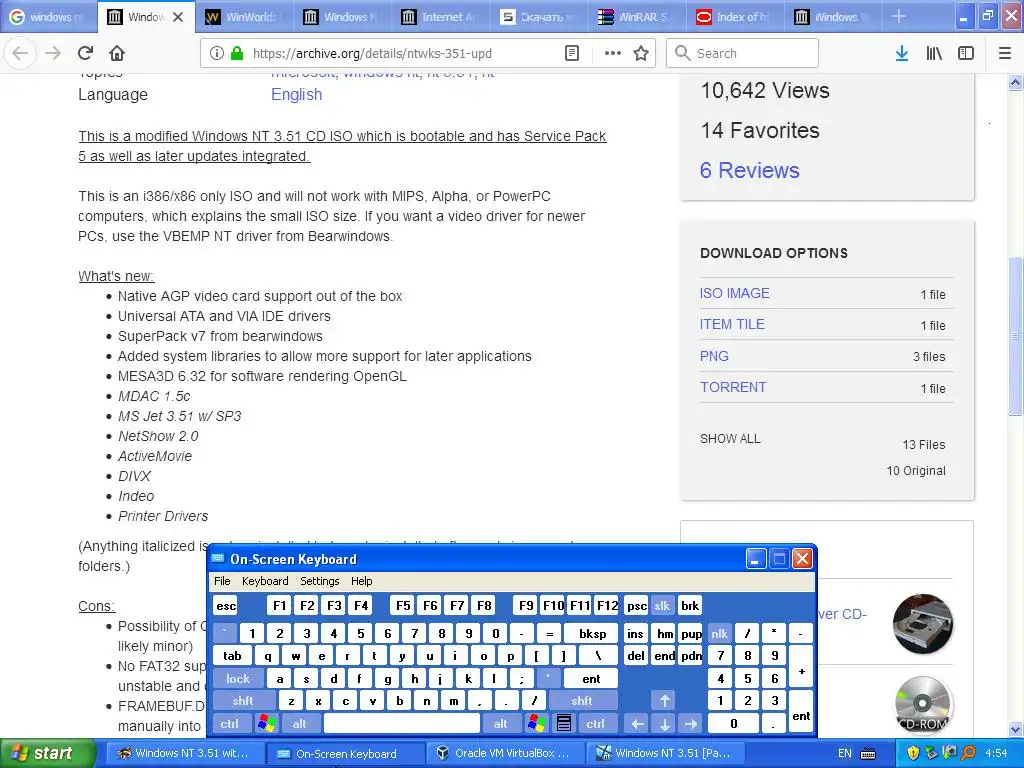Show site information icon in address bar

[217, 54]
